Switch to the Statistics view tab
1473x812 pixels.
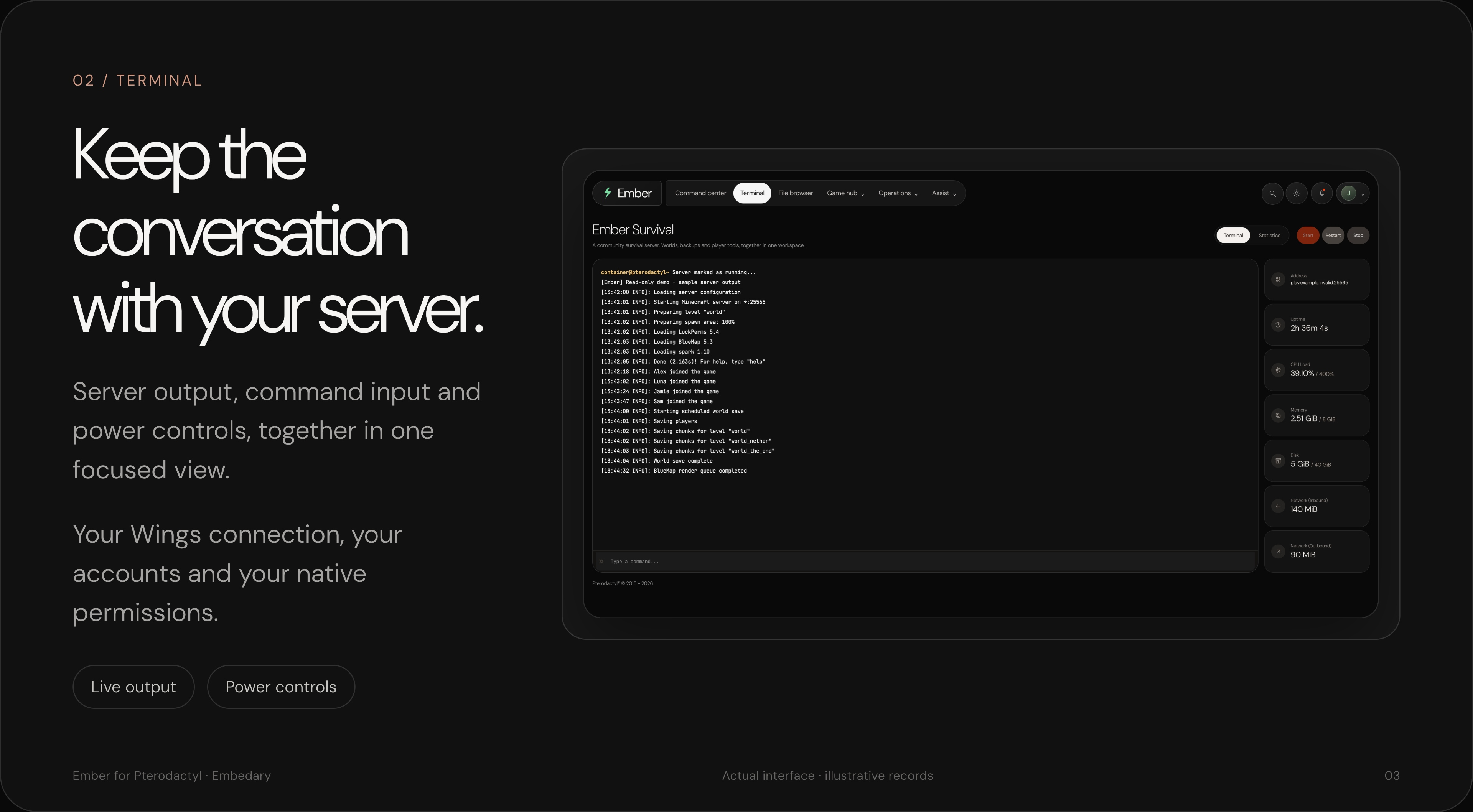[1269, 236]
